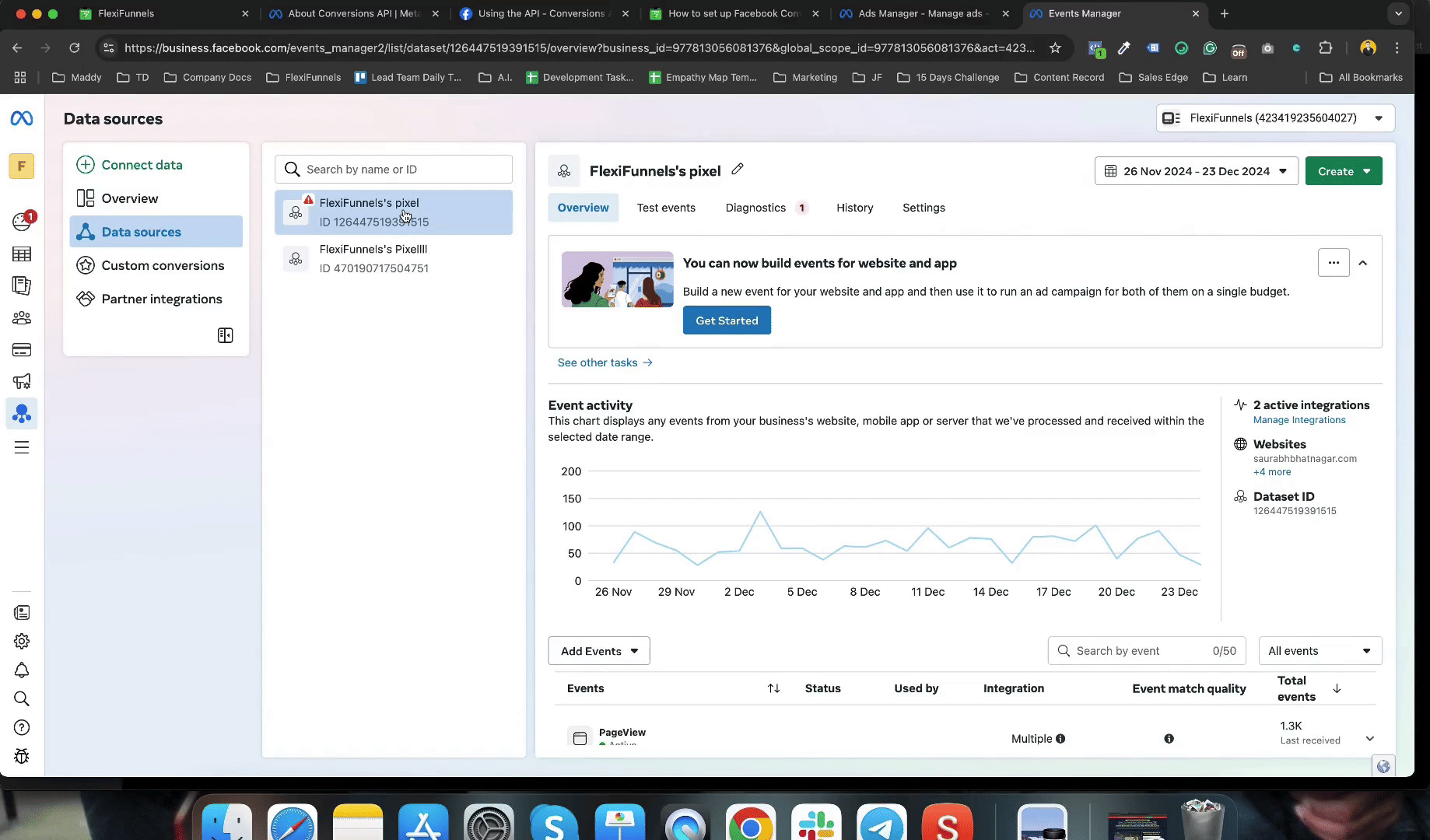The width and height of the screenshot is (1430, 840).
Task: Open the notifications bell icon
Action: coord(22,670)
